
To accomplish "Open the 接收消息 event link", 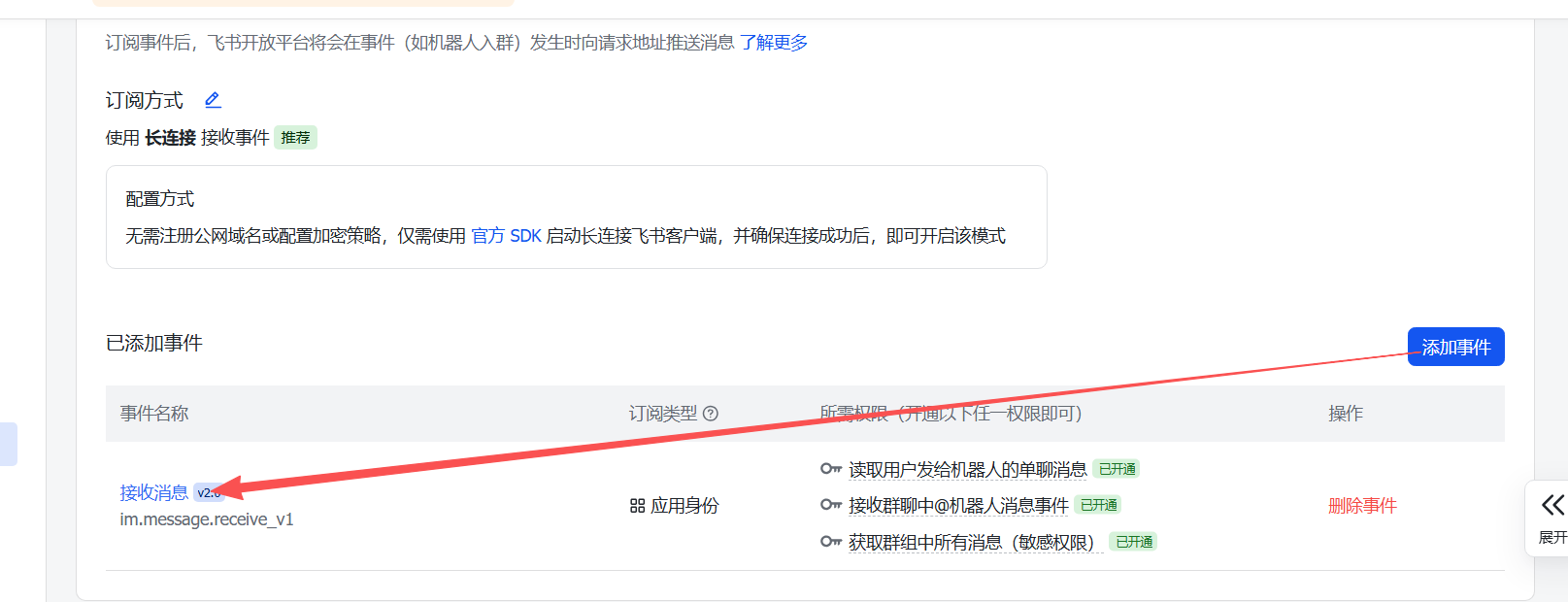I will point(153,492).
